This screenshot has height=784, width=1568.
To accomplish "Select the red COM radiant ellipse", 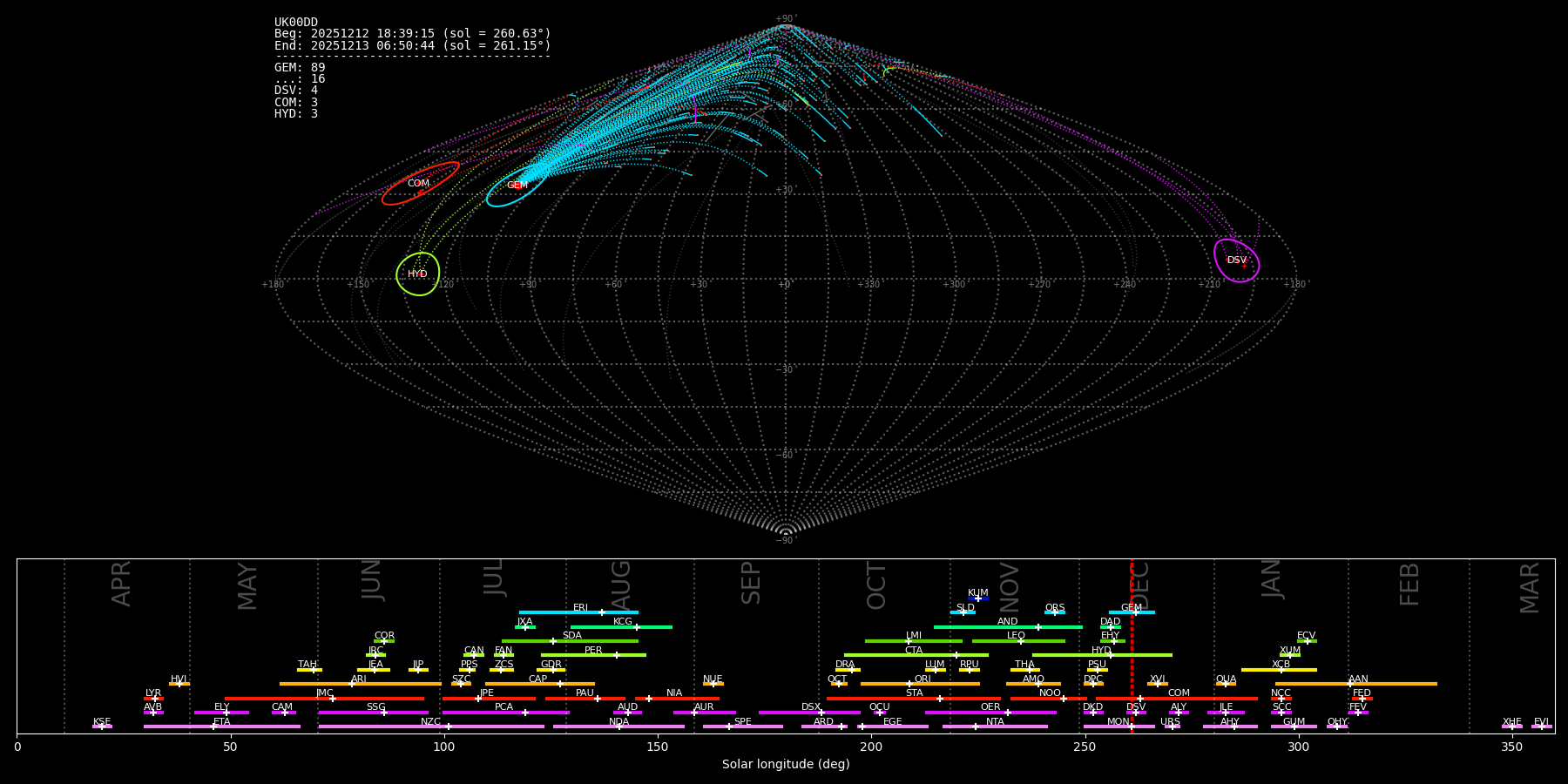I will (419, 184).
